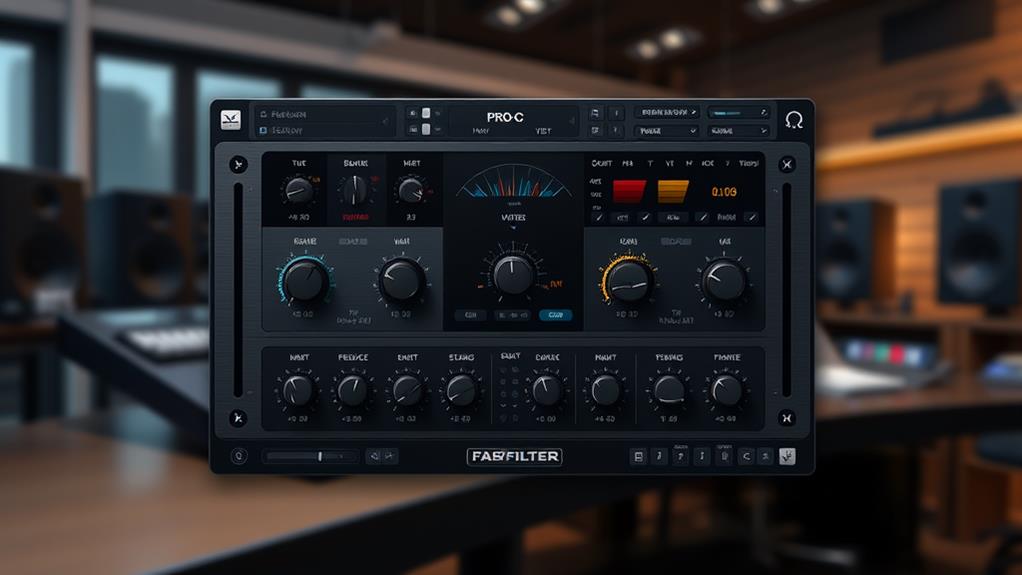
Task: Click the round icon at the bottom-left of the plugin
Action: (239, 456)
